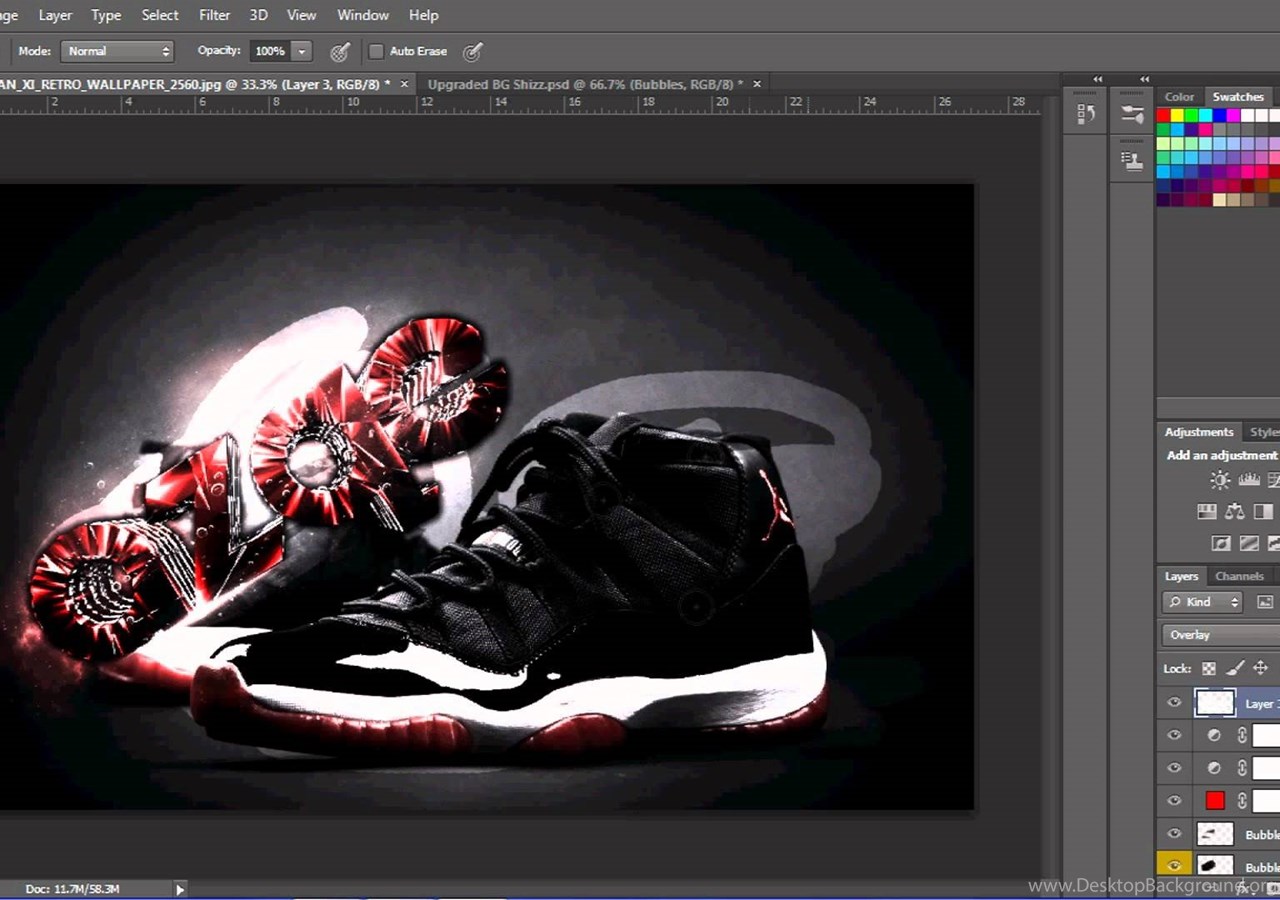Switch to the Color panel tab
1280x900 pixels.
pyautogui.click(x=1179, y=97)
